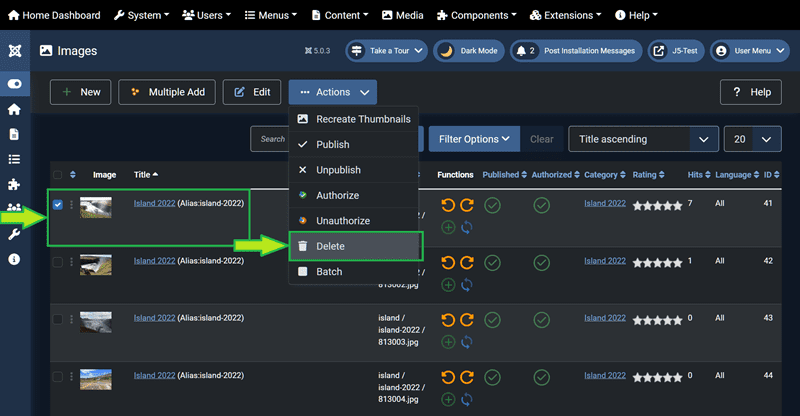Click the Joomla logo in sidebar
800x416 pixels.
pos(14,50)
